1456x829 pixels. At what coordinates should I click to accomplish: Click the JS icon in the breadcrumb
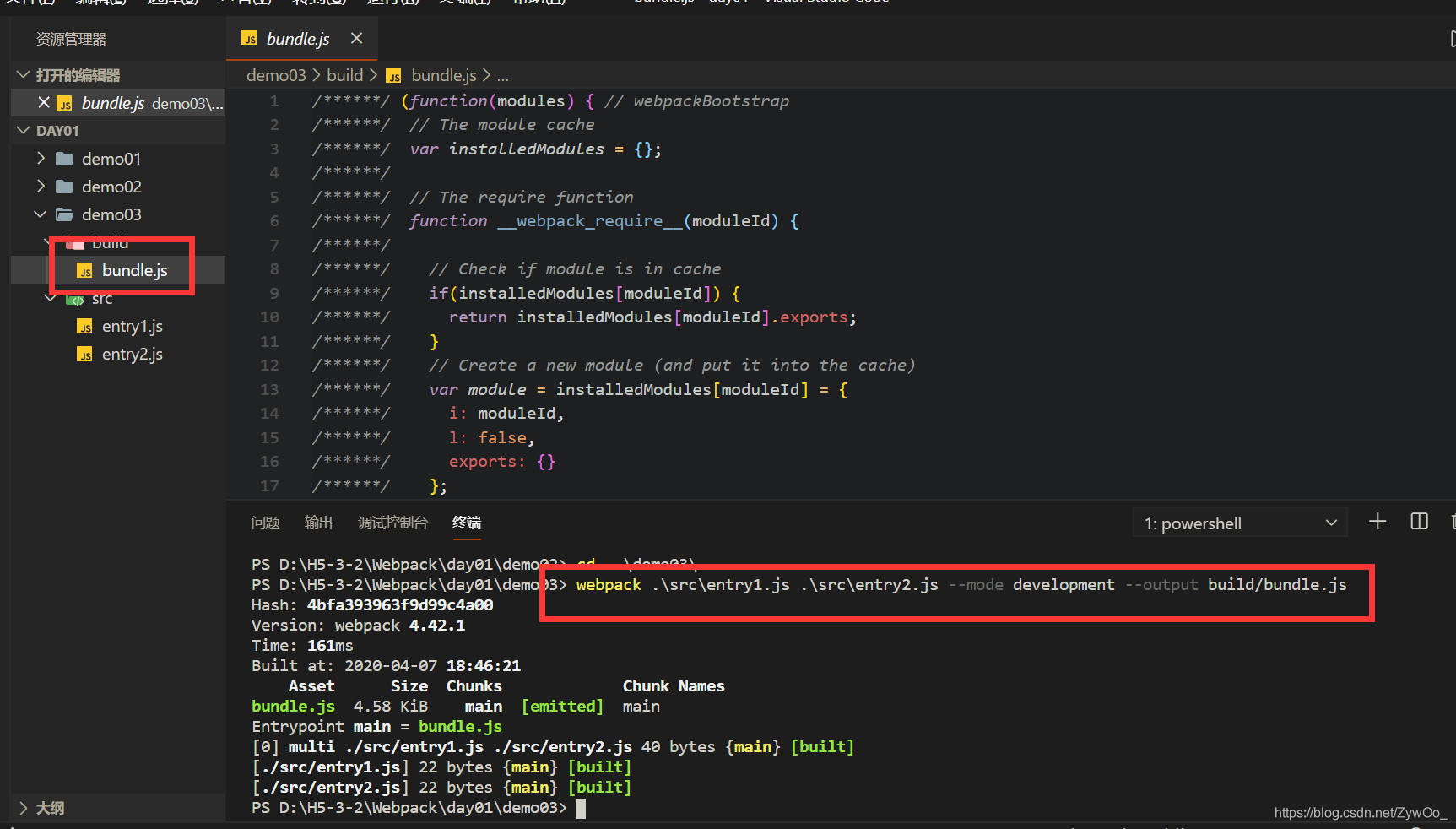click(394, 76)
